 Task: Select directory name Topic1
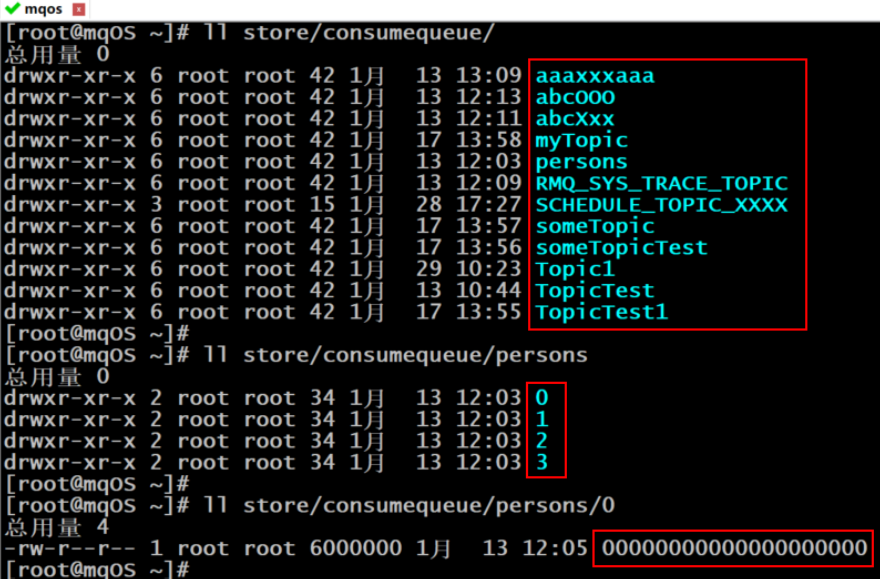click(575, 269)
